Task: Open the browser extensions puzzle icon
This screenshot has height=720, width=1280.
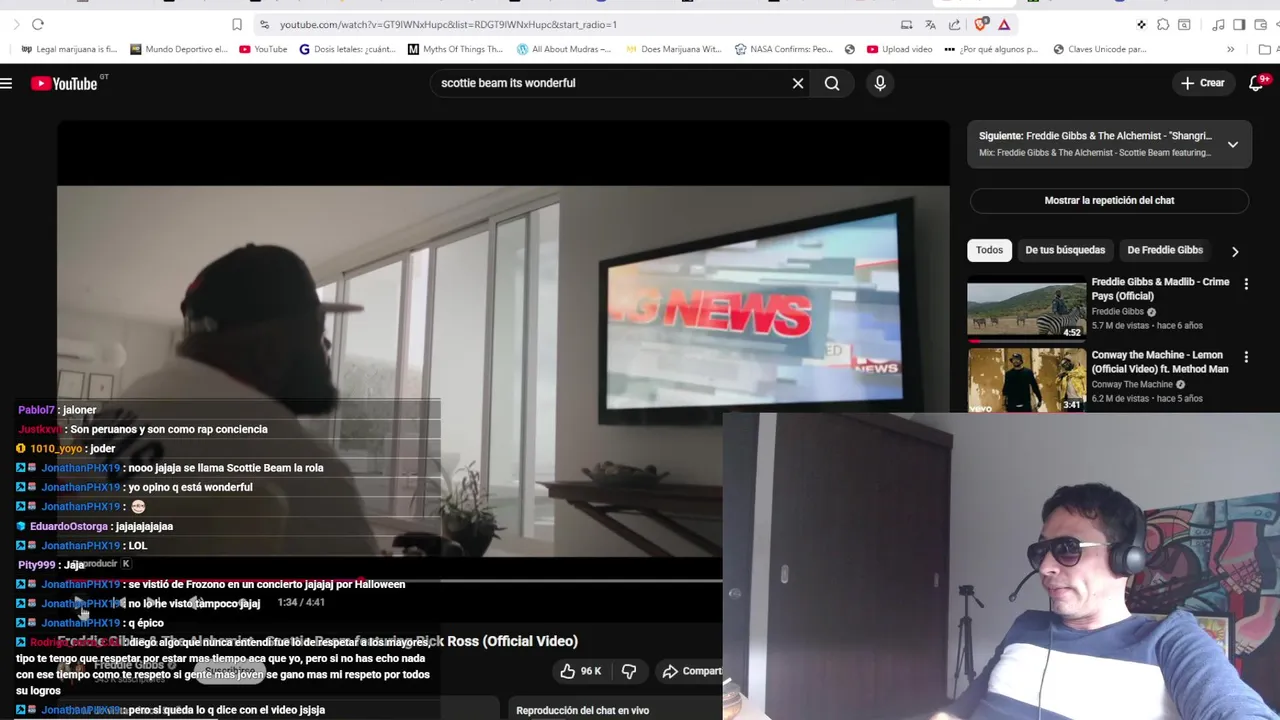Action: coord(1163,24)
